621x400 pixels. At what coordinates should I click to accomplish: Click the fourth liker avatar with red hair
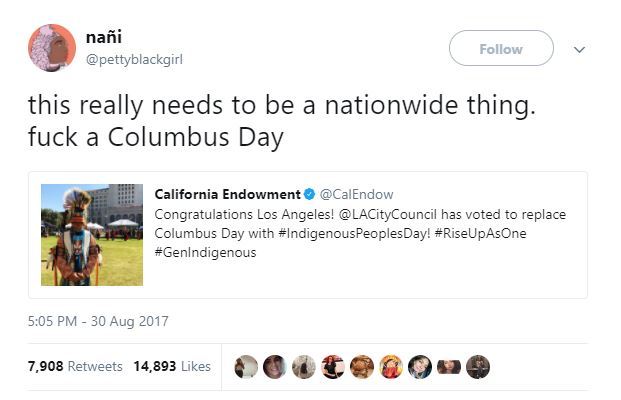(x=333, y=367)
